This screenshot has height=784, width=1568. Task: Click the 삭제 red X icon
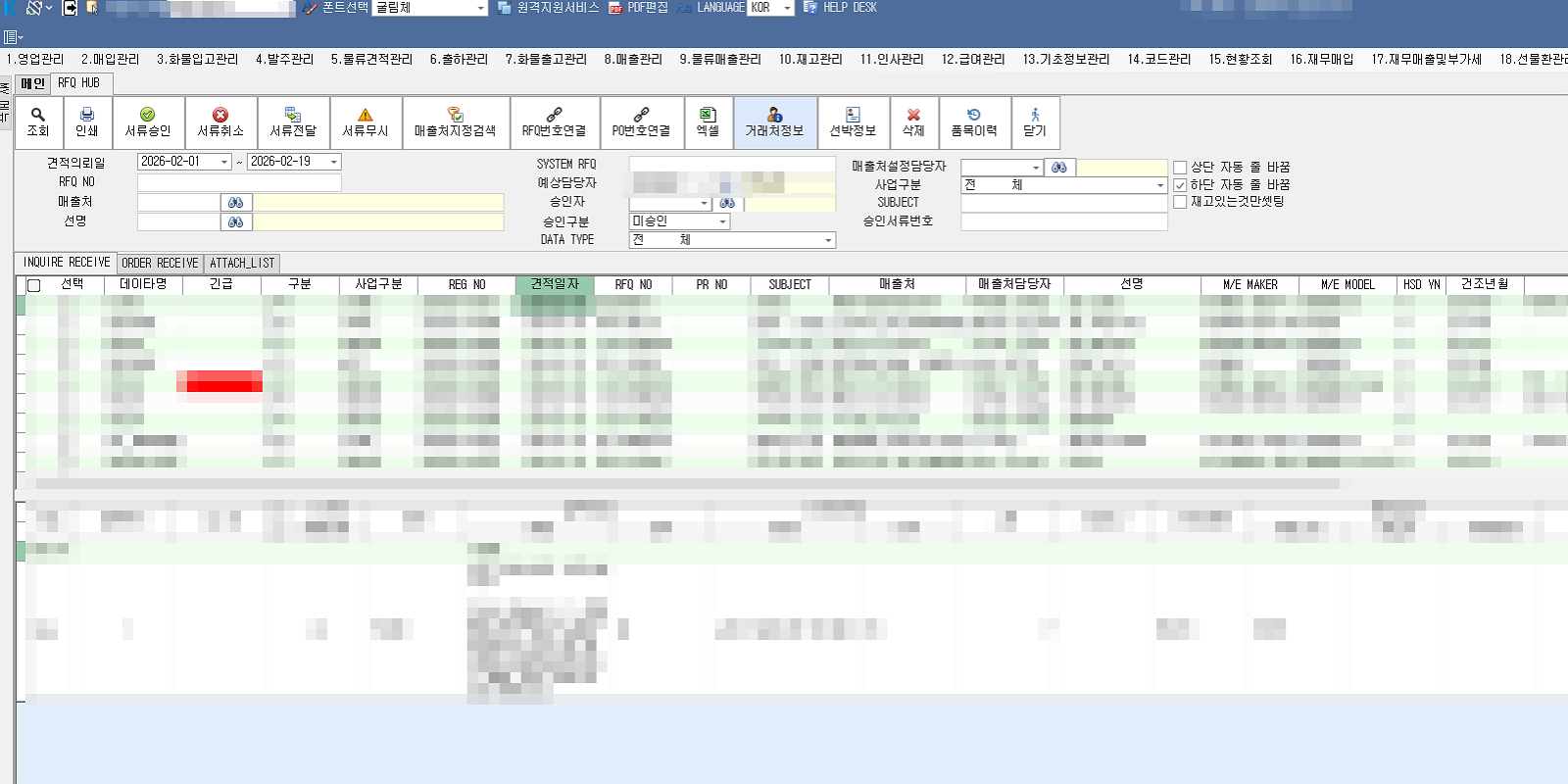click(x=913, y=116)
